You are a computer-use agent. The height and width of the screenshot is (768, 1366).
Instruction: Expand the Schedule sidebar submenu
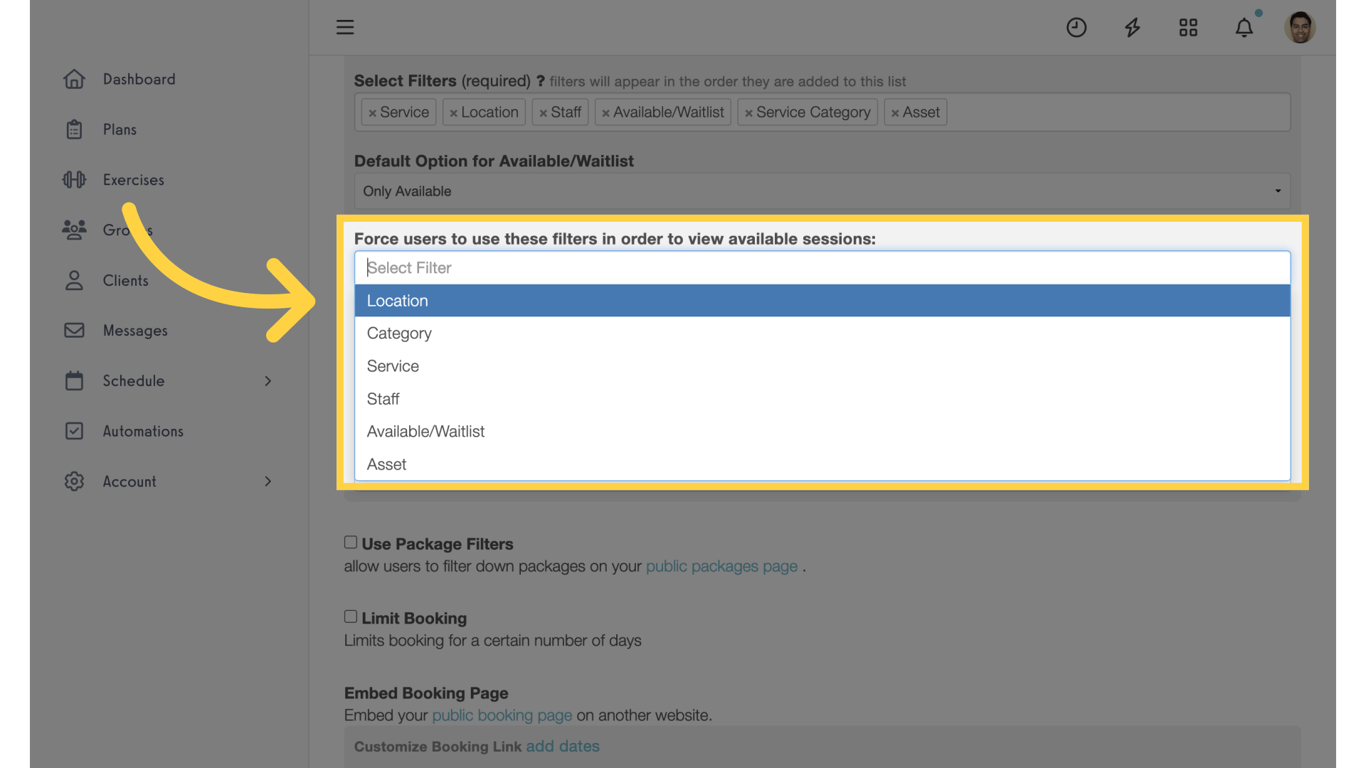coord(268,381)
